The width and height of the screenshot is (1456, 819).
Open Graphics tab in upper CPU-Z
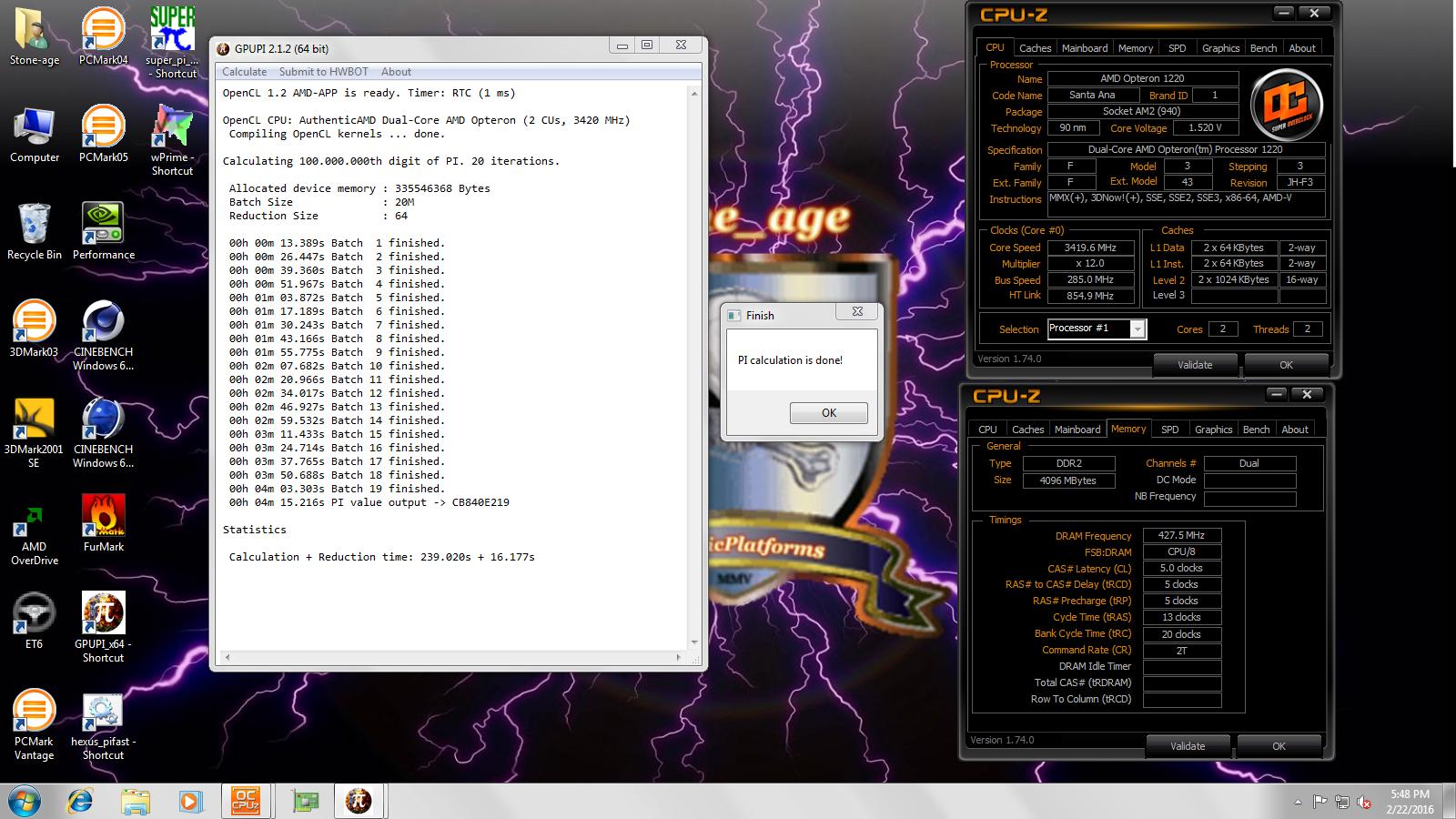[1220, 48]
